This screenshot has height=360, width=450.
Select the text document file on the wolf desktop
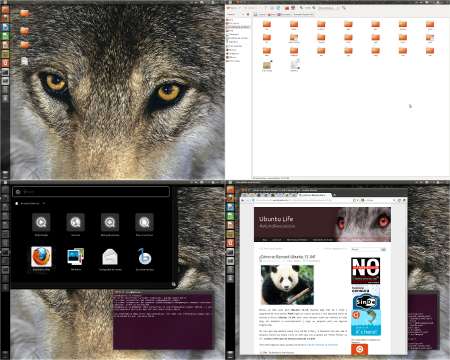point(24,61)
